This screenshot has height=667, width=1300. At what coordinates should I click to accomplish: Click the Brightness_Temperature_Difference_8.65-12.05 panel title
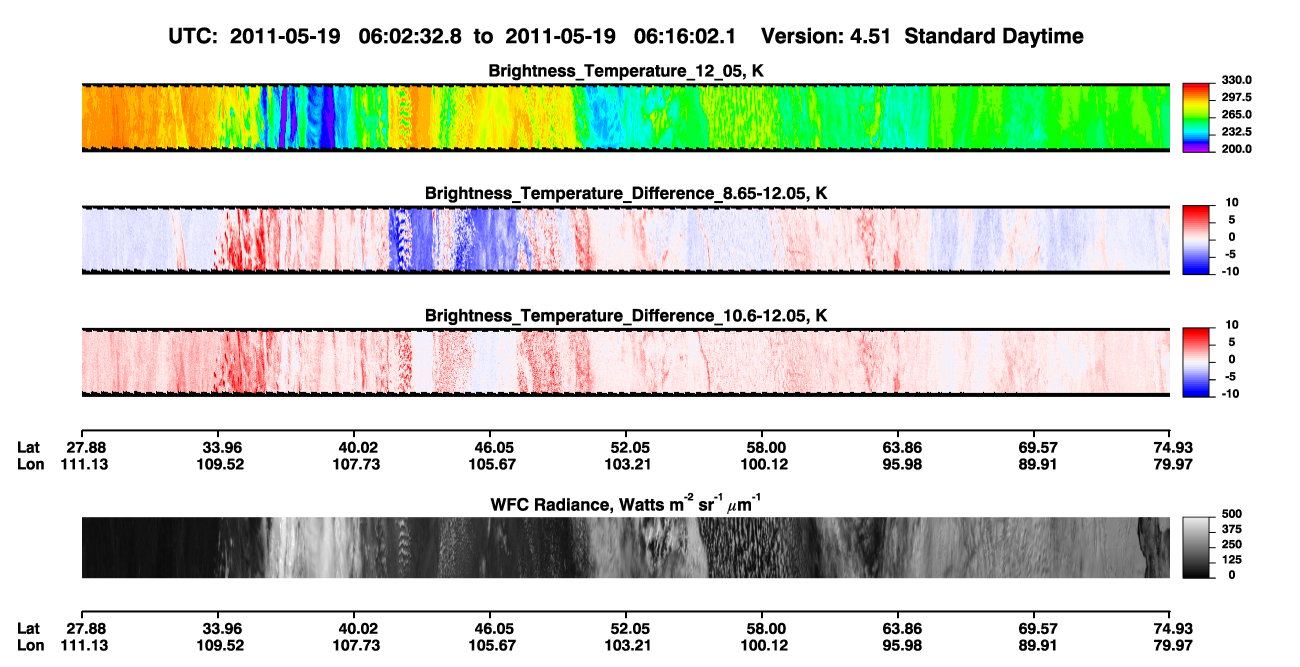[x=626, y=193]
